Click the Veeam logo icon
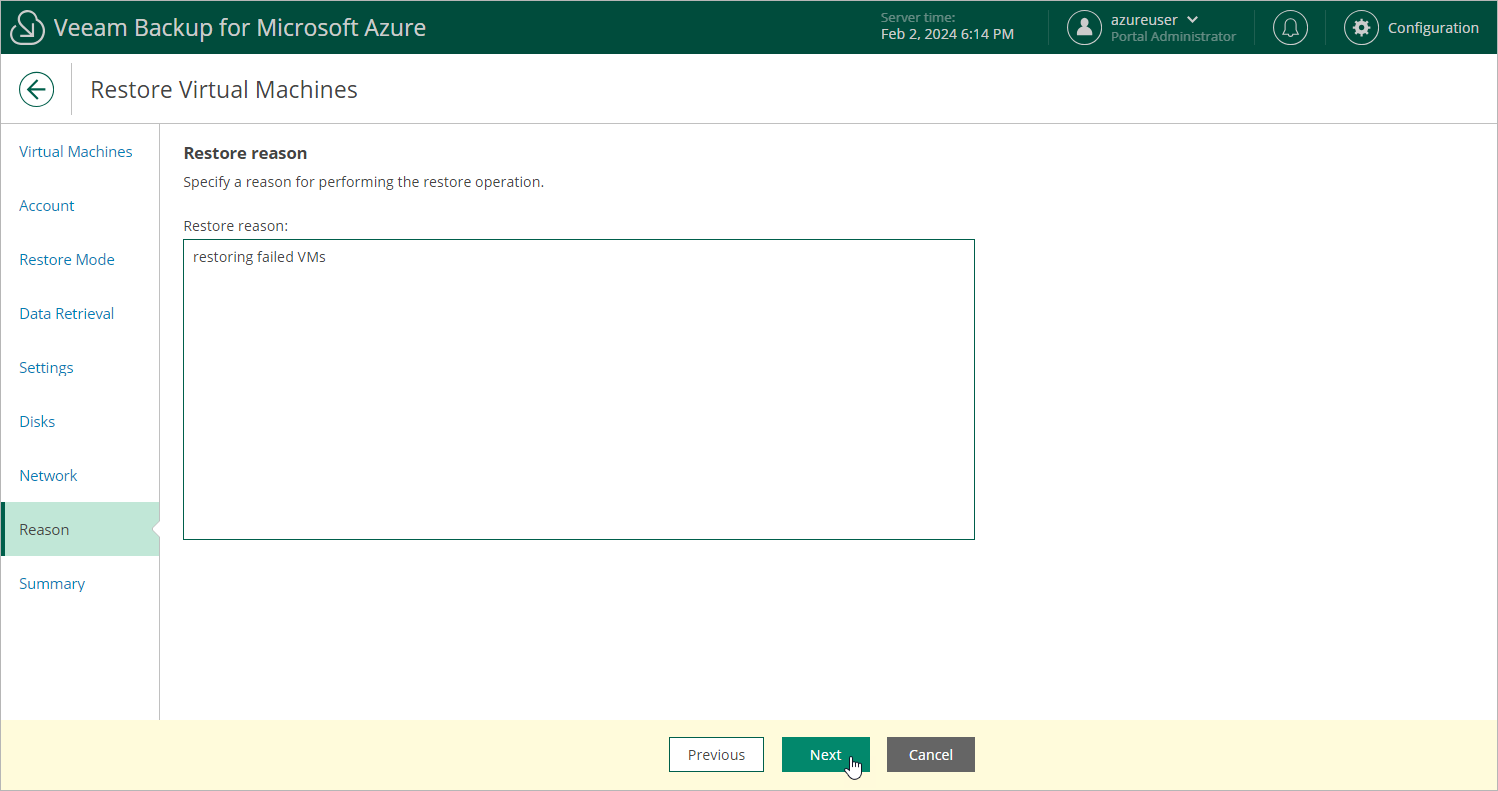This screenshot has height=791, width=1498. click(27, 28)
